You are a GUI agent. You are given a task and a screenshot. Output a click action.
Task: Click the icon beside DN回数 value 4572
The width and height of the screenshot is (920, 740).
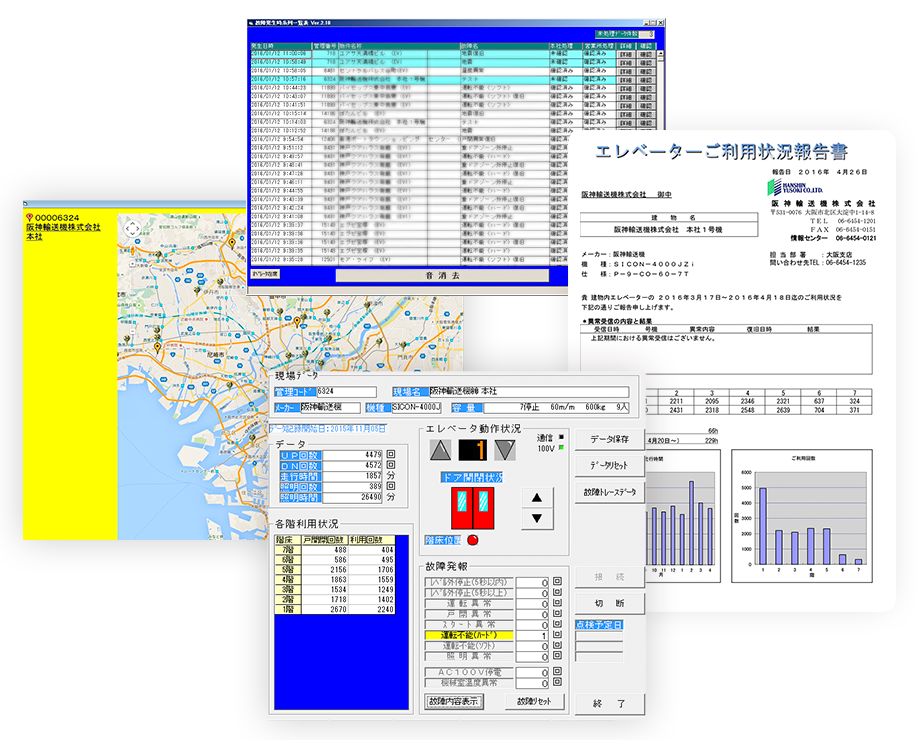391,465
